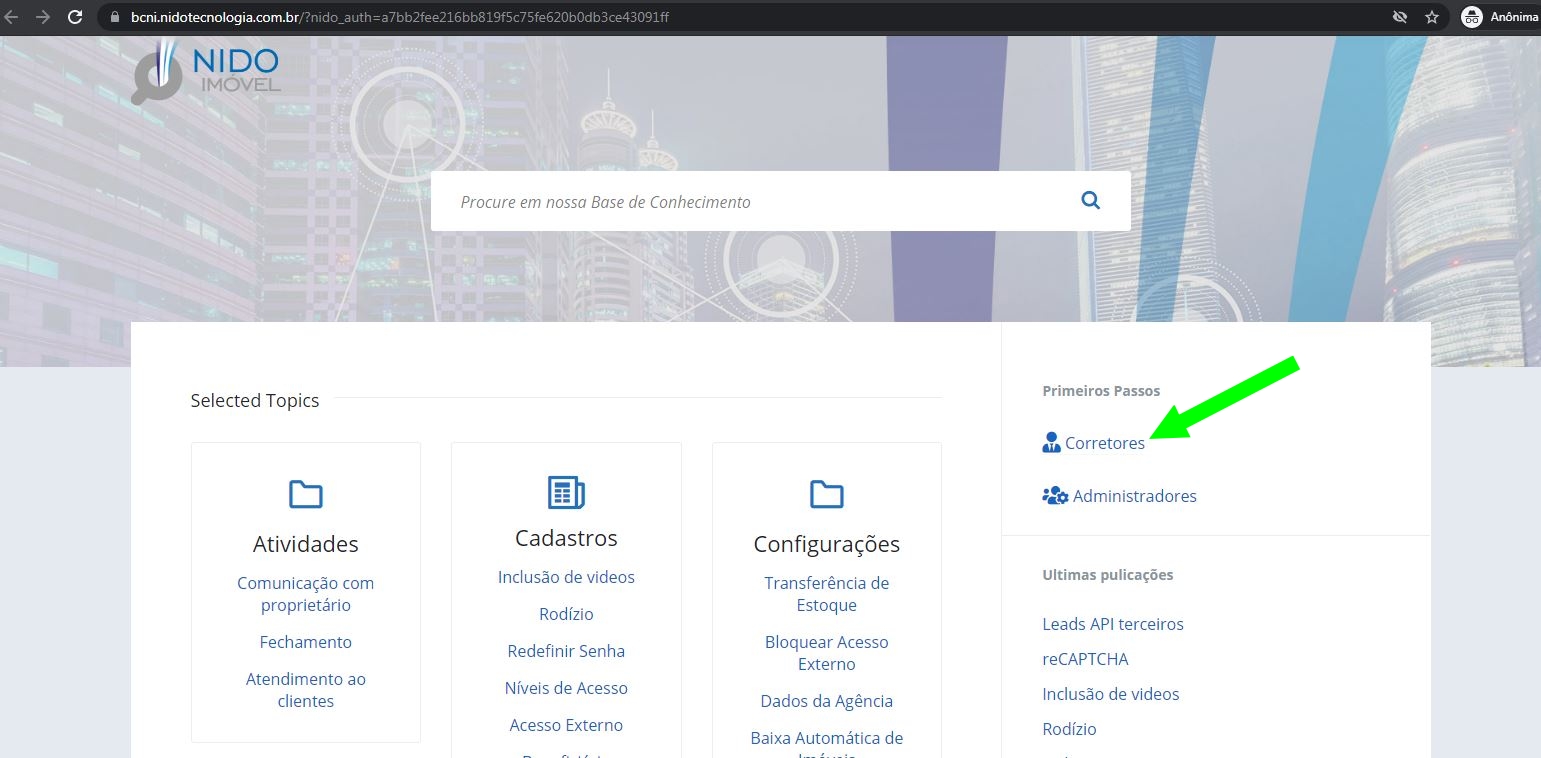Click the Nido Imóvel logo
The height and width of the screenshot is (758, 1541).
pos(206,72)
